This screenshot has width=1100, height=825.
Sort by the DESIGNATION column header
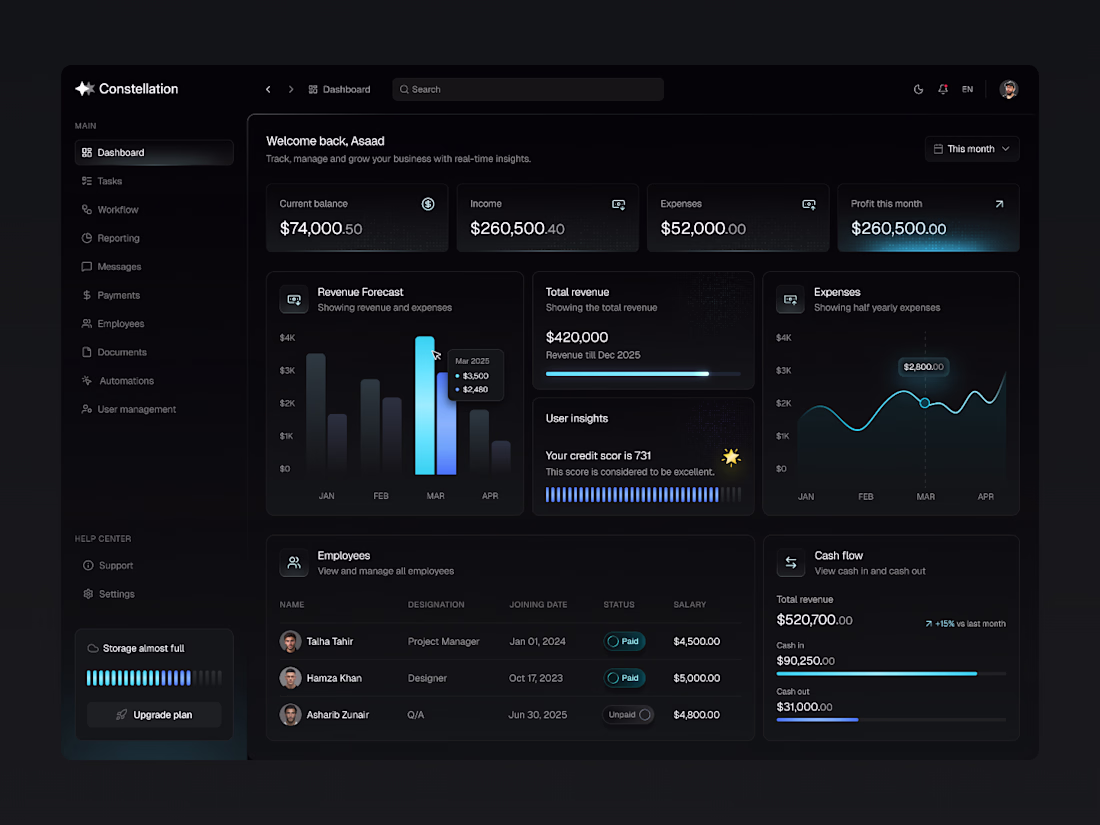[436, 604]
